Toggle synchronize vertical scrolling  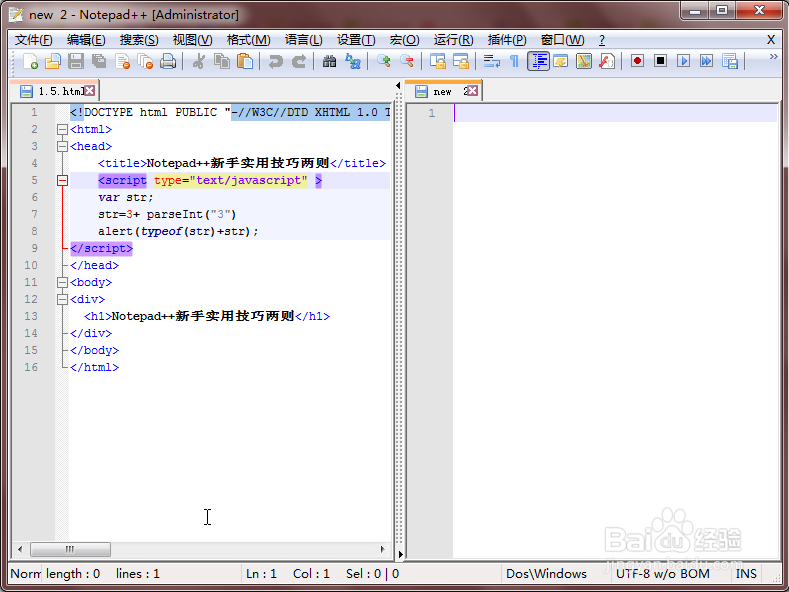tap(437, 61)
